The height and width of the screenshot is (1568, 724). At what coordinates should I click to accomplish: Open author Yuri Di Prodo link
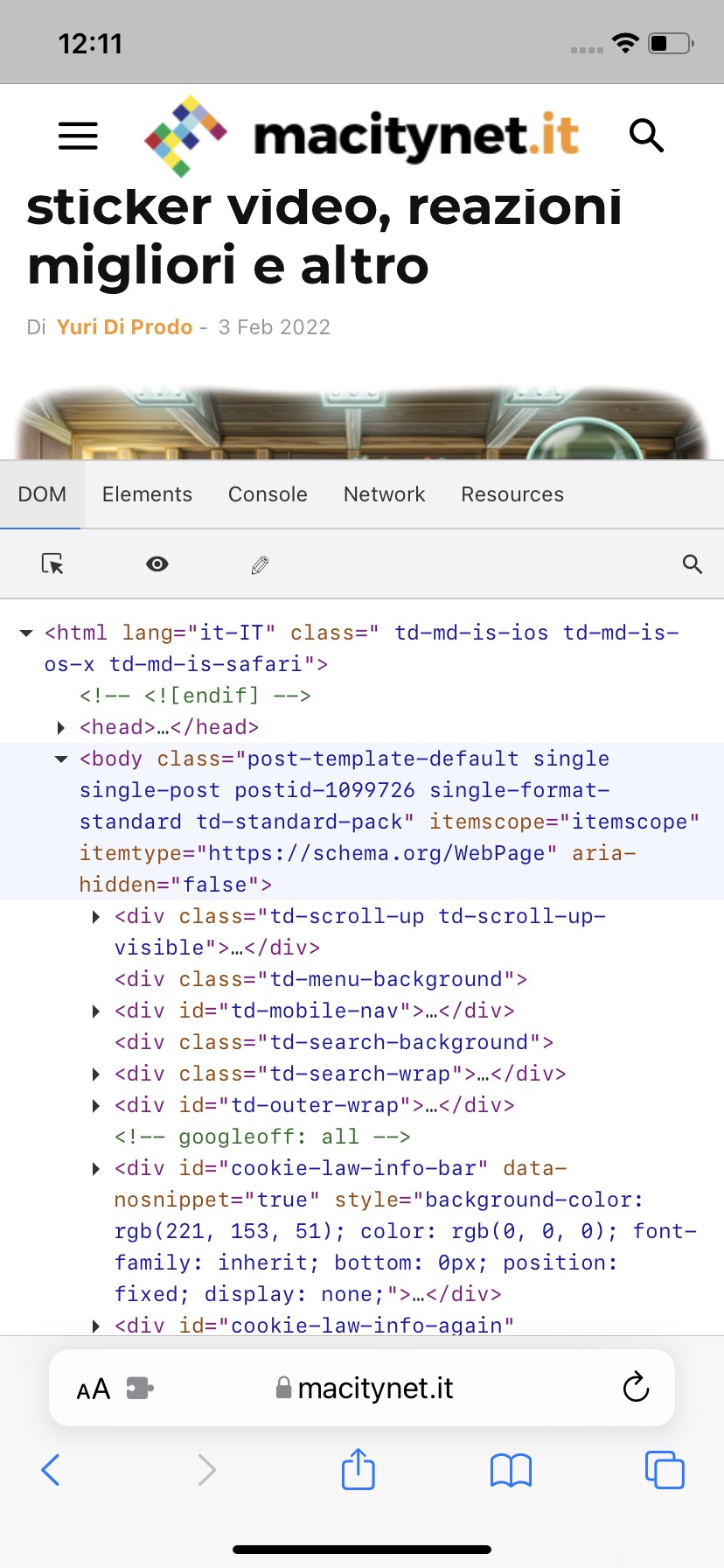[124, 327]
